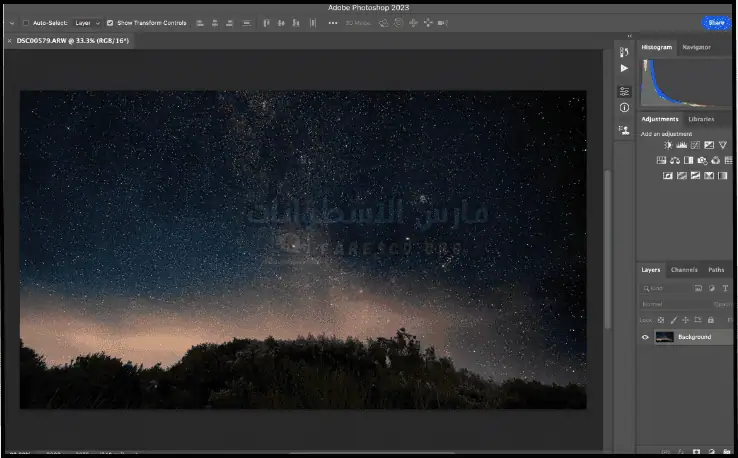Open the Properties panel sliders icon
Viewport: 738px width, 458px height.
pyautogui.click(x=624, y=91)
